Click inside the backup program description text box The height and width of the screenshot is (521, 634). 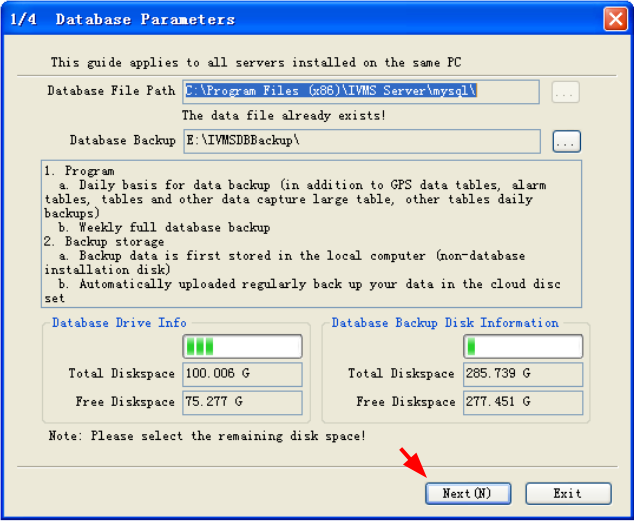(x=312, y=234)
